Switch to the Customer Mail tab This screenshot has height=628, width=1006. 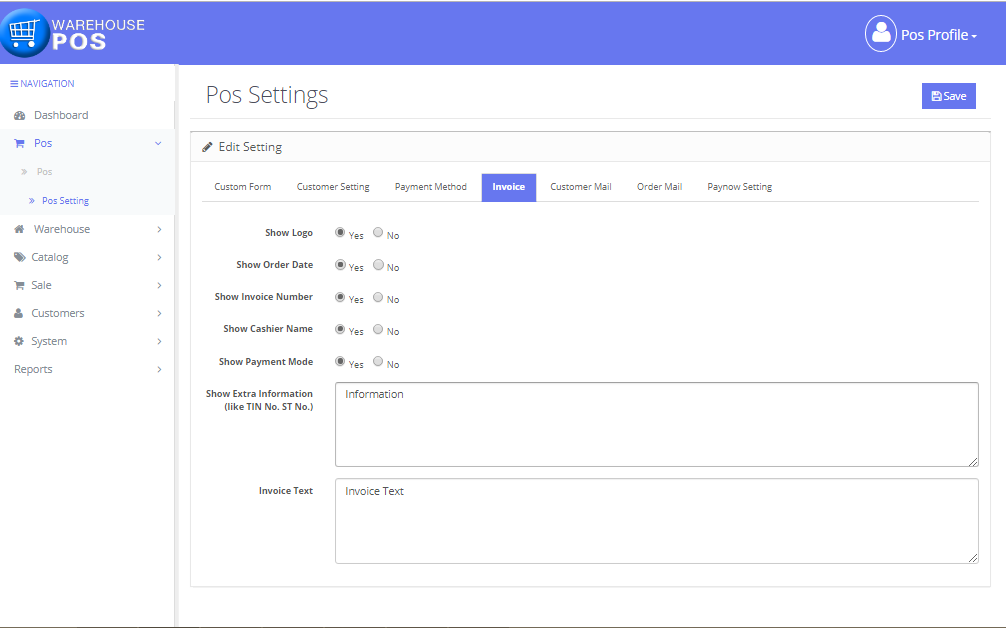(x=580, y=187)
